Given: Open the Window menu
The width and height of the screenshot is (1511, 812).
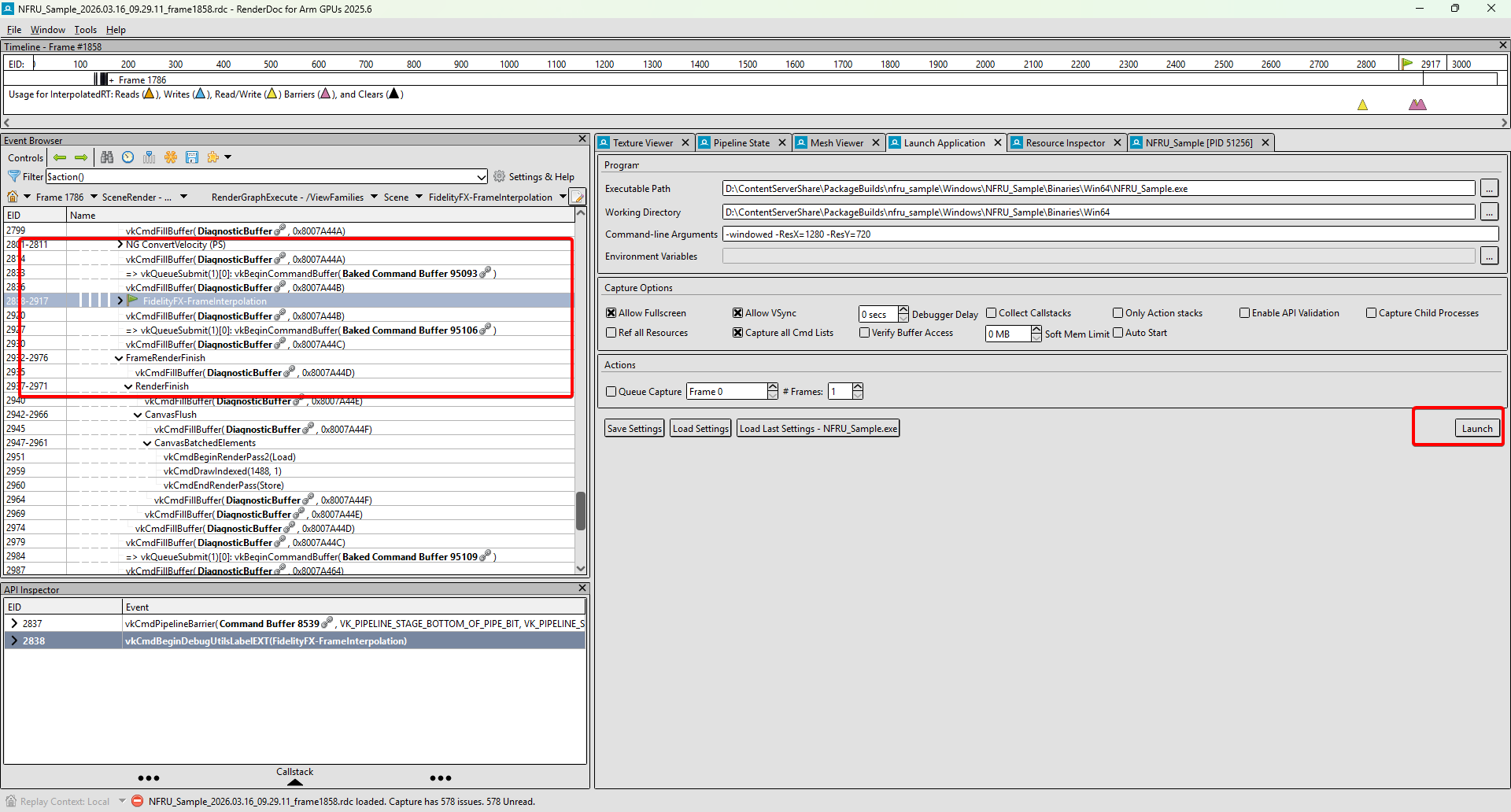Looking at the screenshot, I should click(47, 30).
